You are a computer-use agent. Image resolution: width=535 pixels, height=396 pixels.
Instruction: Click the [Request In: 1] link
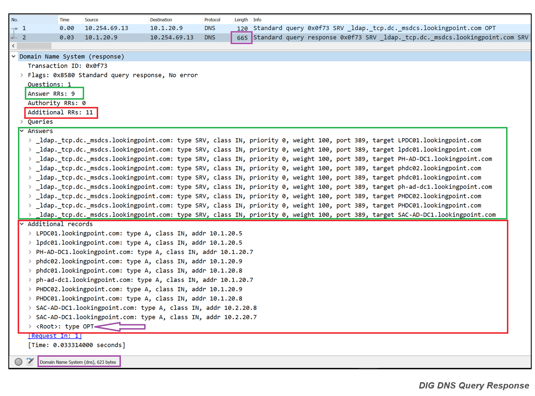point(55,336)
